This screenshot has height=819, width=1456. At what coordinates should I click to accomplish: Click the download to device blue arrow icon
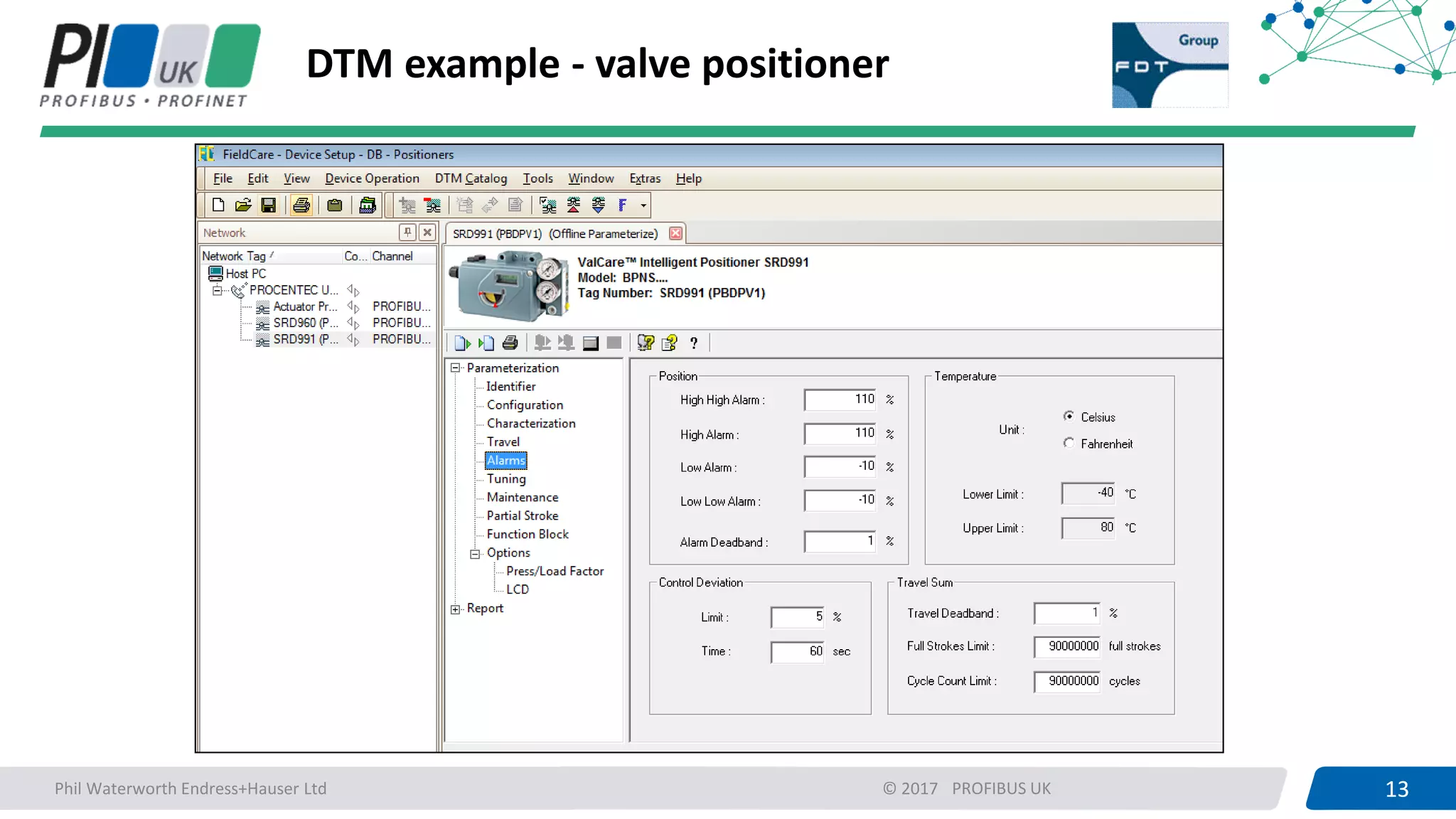[599, 205]
